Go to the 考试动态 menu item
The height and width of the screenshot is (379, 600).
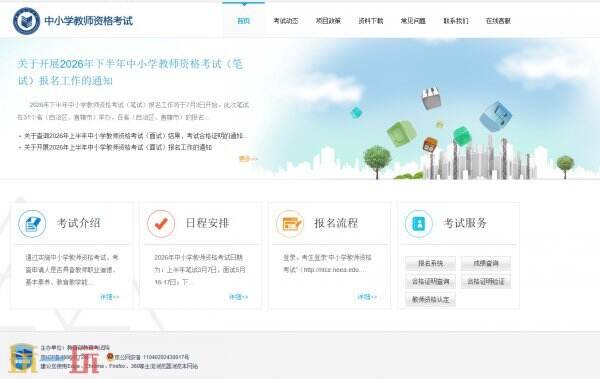pyautogui.click(x=285, y=21)
